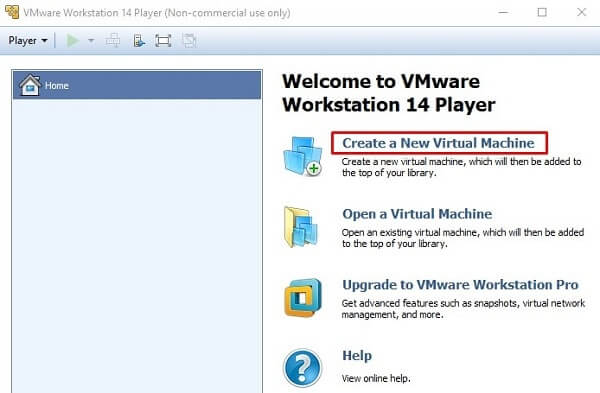Close the VMware Player window
The height and width of the screenshot is (393, 600).
pos(582,12)
